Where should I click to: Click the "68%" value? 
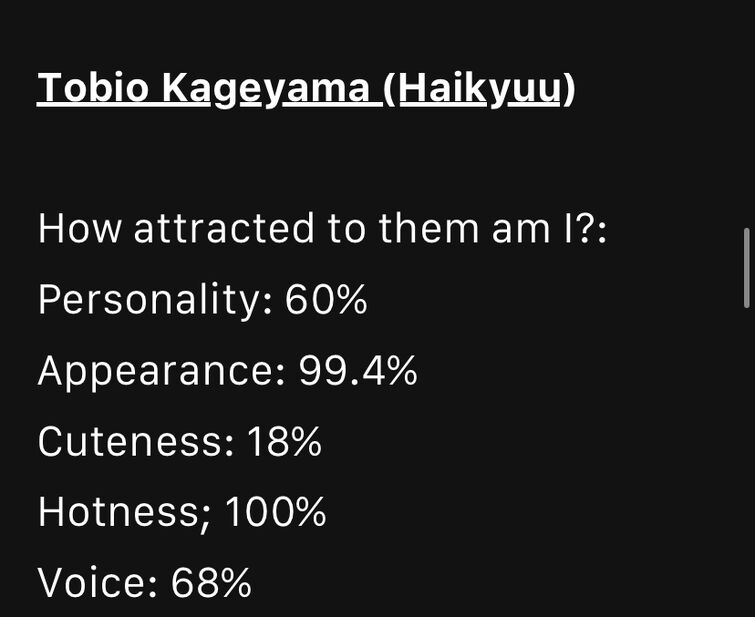(211, 582)
